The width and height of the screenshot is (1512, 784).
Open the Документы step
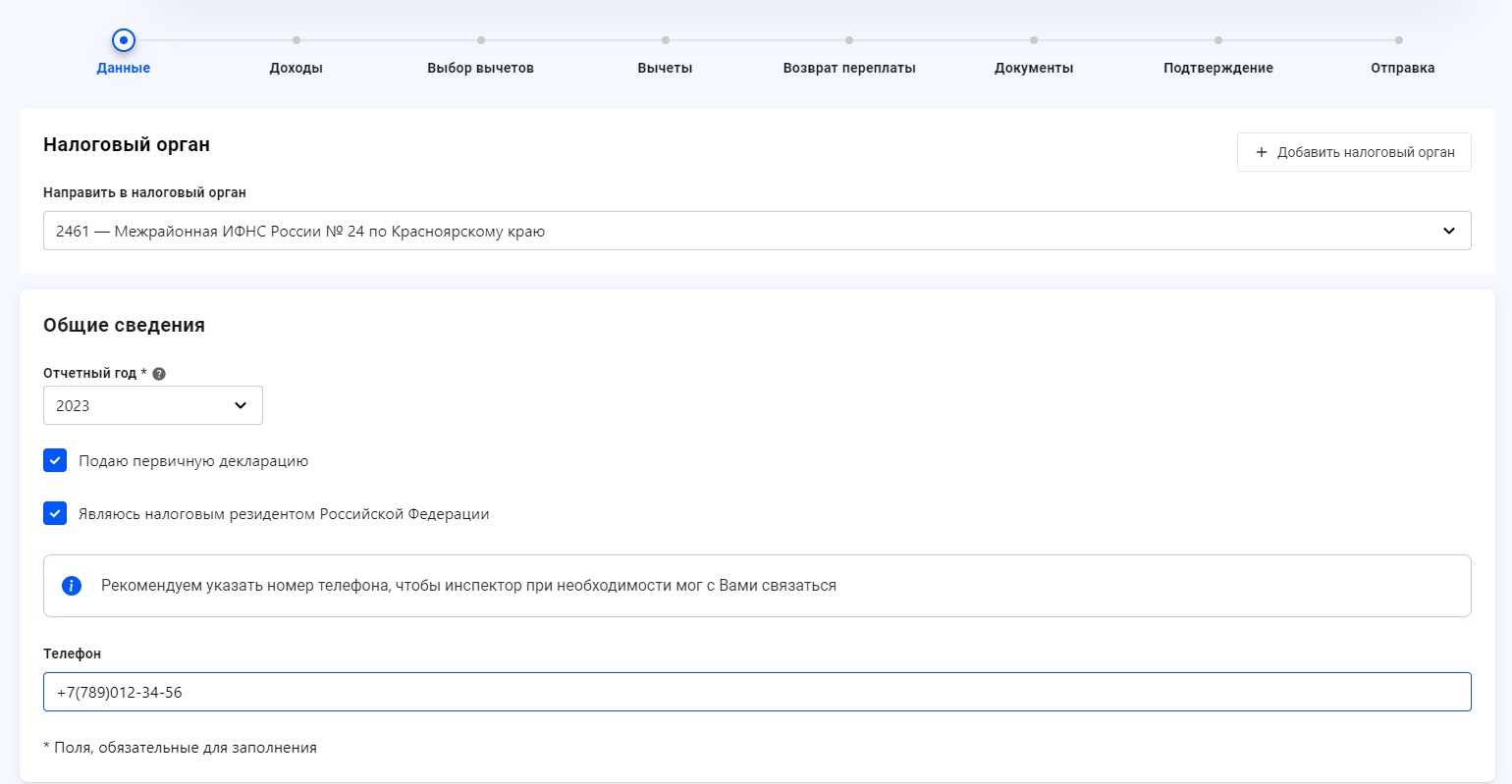[x=1034, y=68]
